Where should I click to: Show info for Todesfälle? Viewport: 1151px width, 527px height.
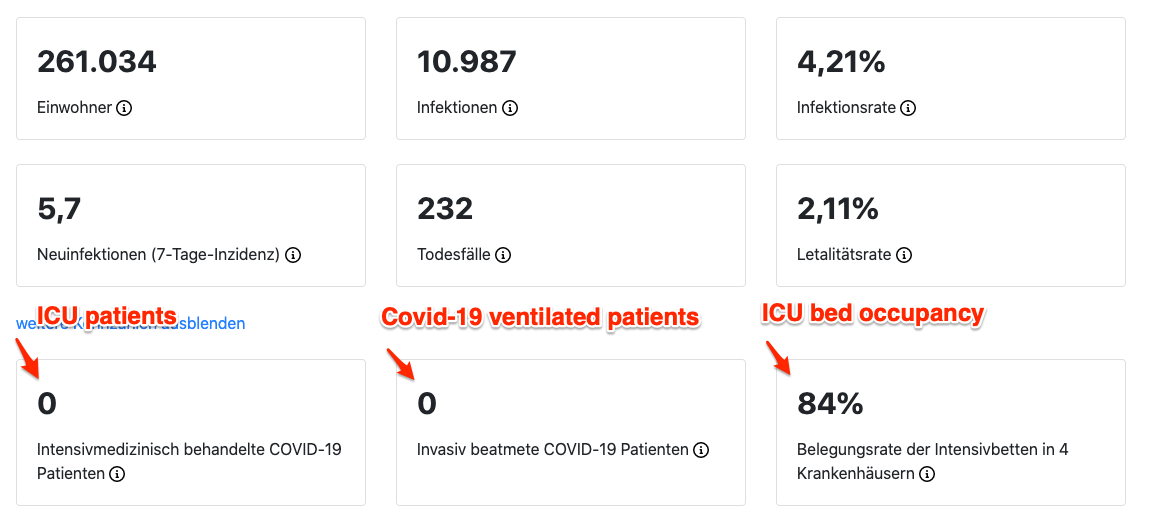point(503,255)
